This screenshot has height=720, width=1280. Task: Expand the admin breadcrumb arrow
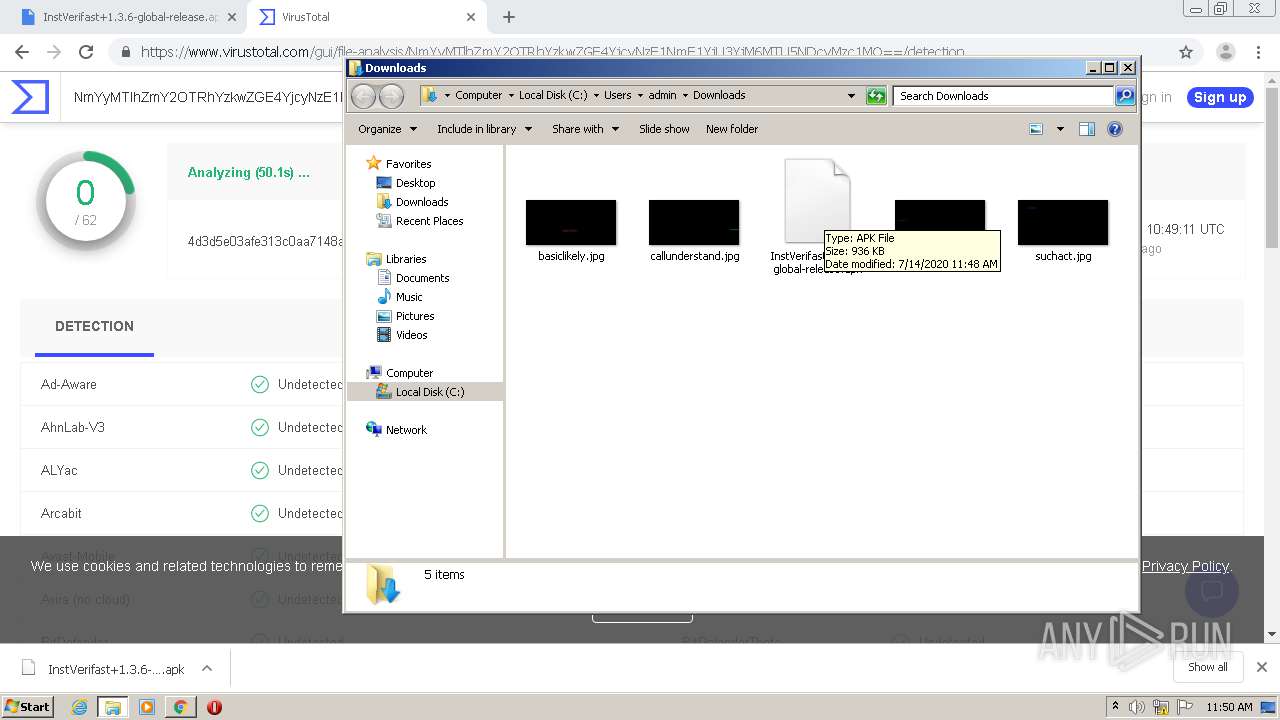685,96
